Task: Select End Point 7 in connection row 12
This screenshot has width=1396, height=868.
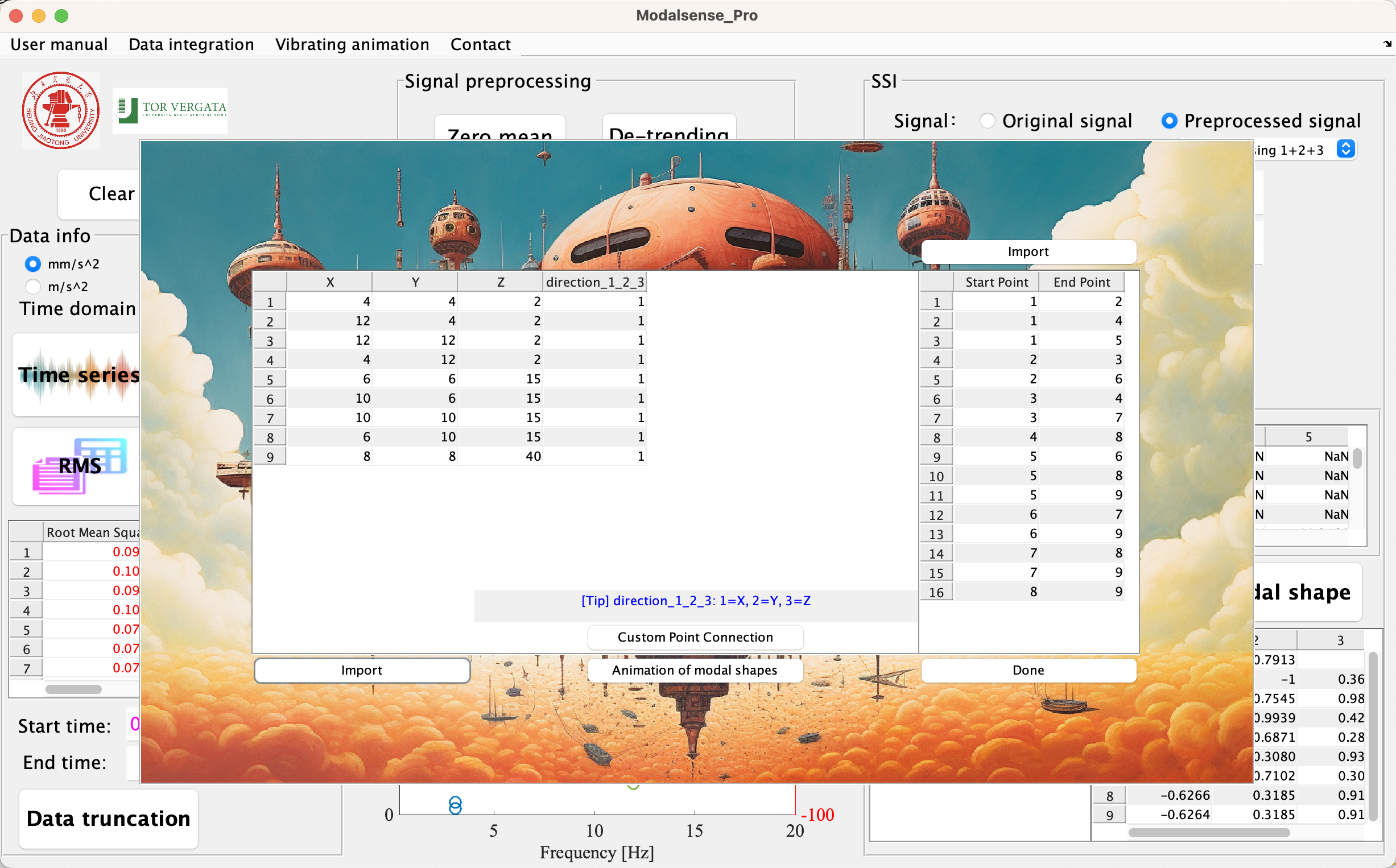Action: tap(1081, 514)
